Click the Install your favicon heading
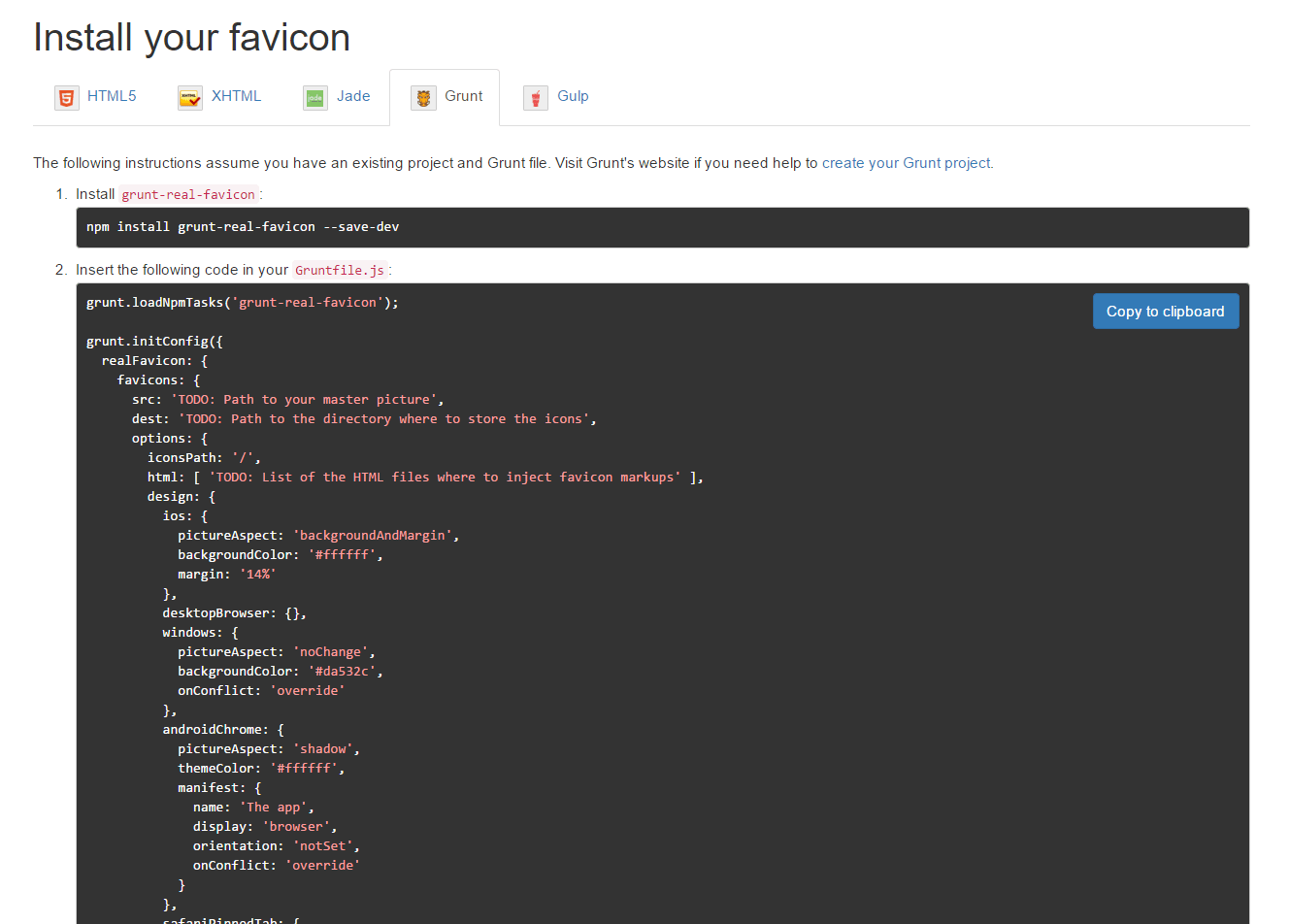 point(191,37)
